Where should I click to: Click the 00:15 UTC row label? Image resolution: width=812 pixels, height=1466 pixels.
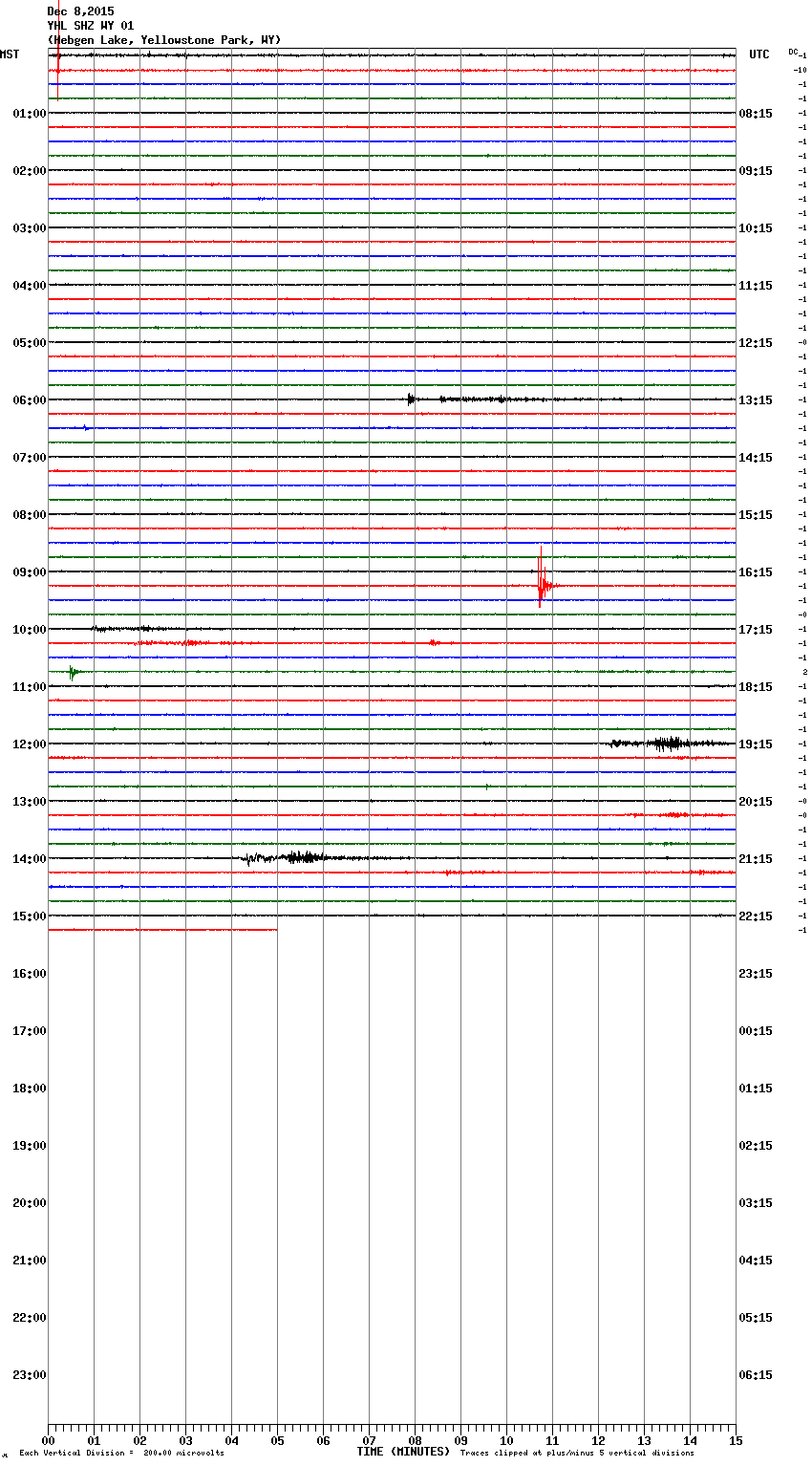(756, 1031)
